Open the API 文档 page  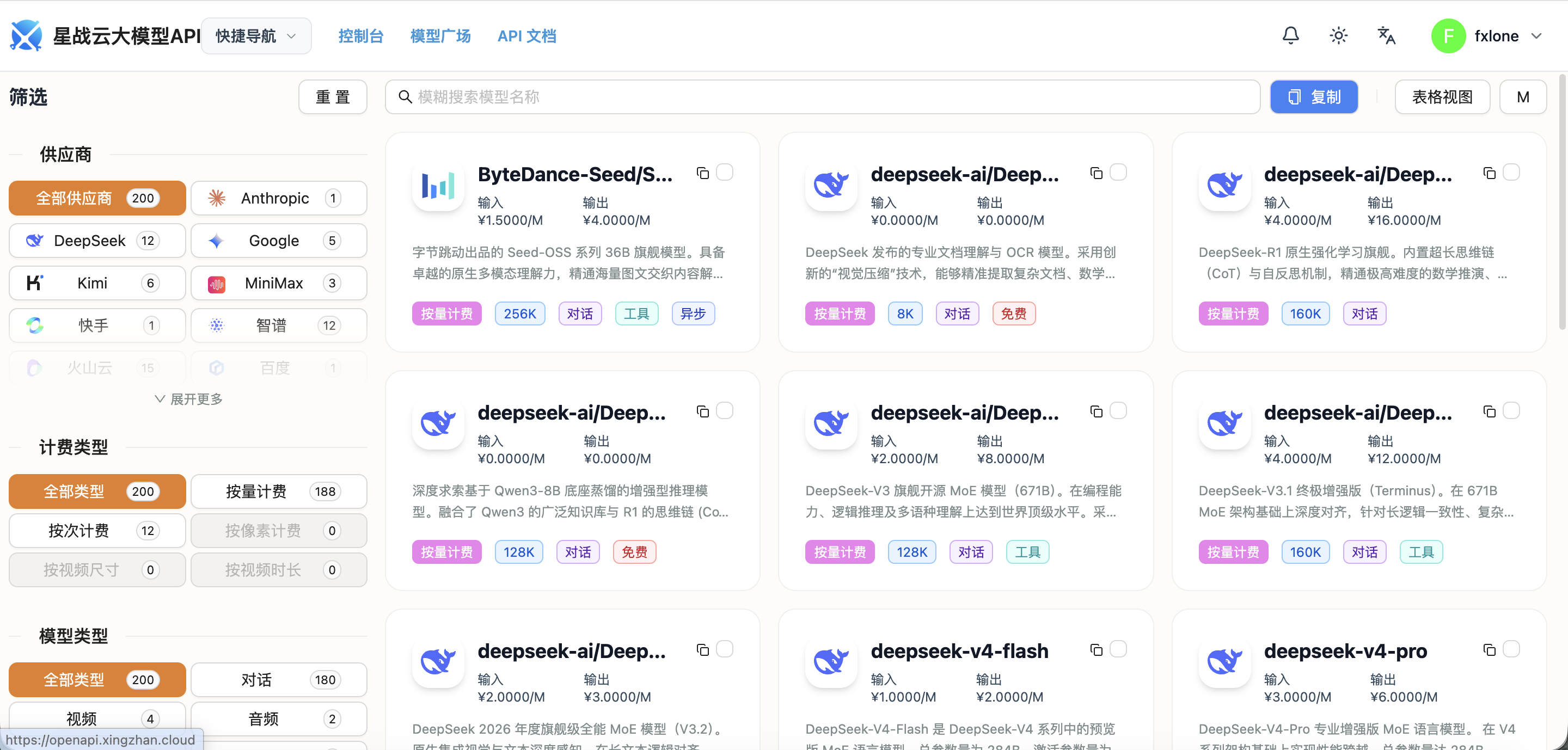coord(526,36)
